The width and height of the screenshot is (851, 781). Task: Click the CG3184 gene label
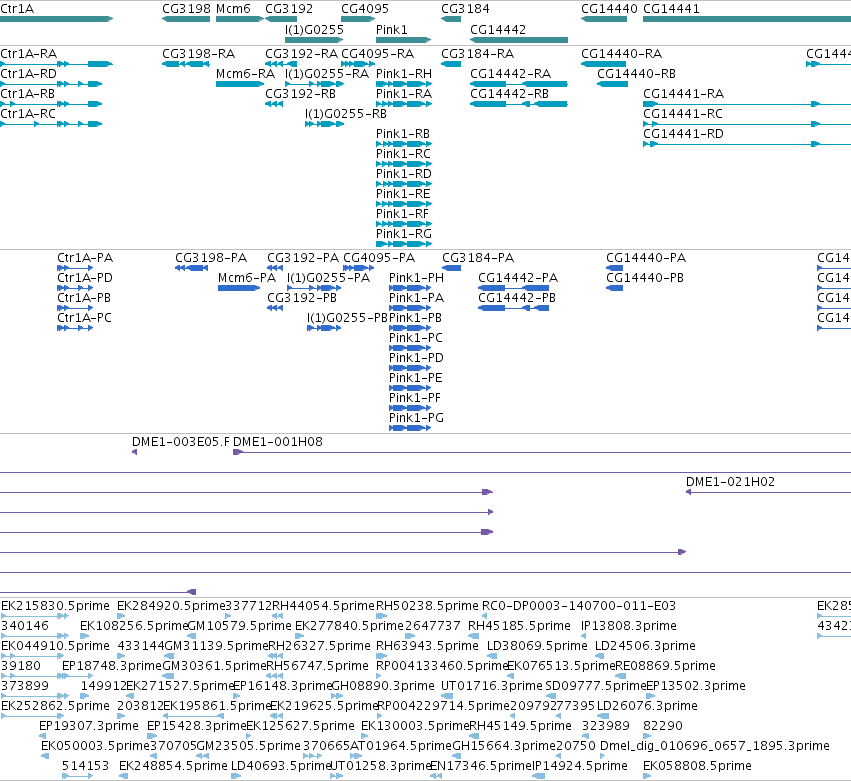click(x=465, y=9)
